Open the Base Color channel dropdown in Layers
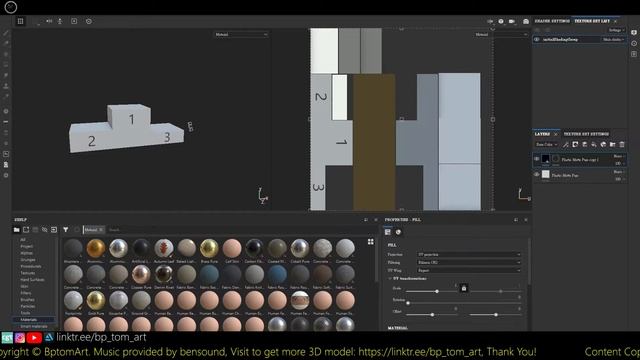Viewport: 640px width, 360px height. tap(547, 144)
